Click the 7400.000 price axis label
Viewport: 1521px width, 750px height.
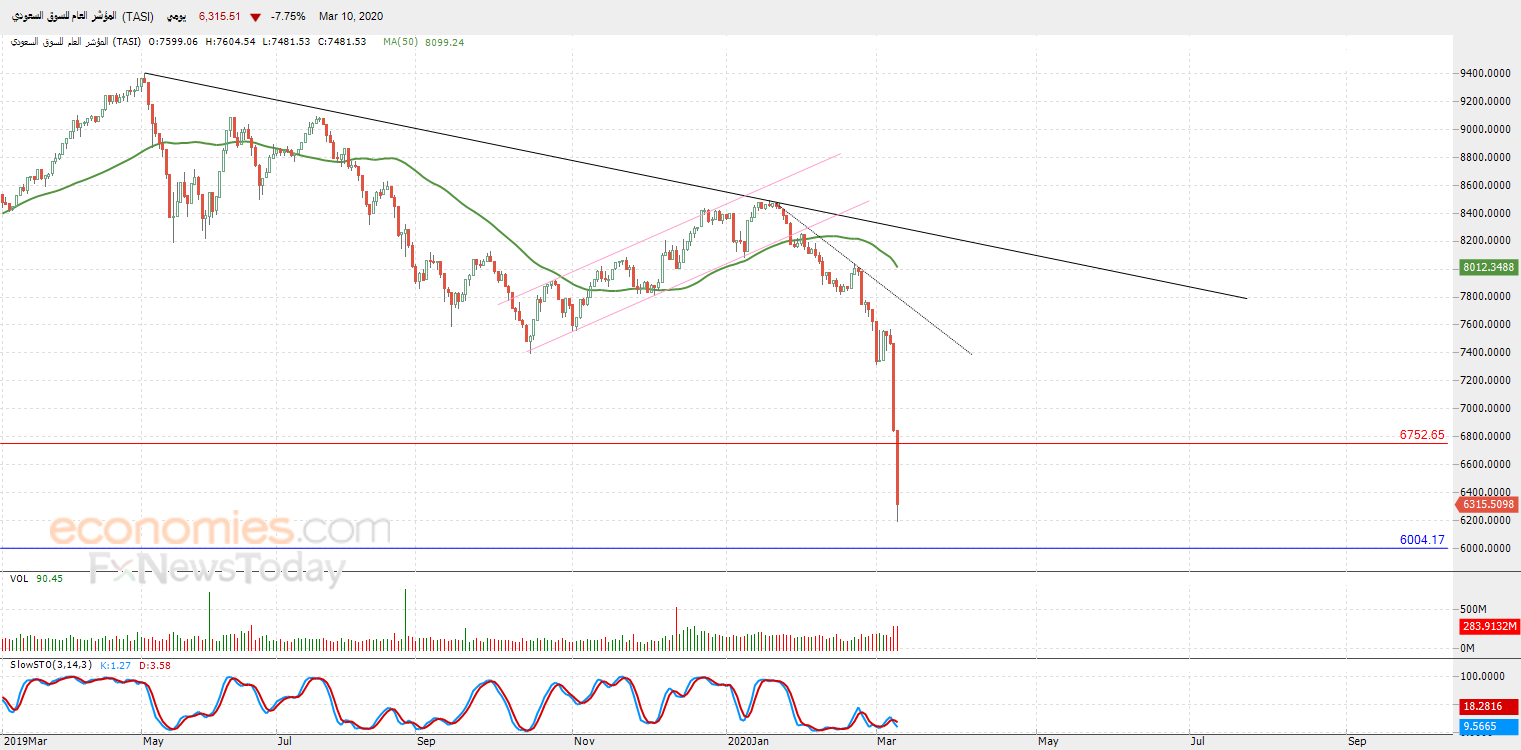pyautogui.click(x=1485, y=353)
